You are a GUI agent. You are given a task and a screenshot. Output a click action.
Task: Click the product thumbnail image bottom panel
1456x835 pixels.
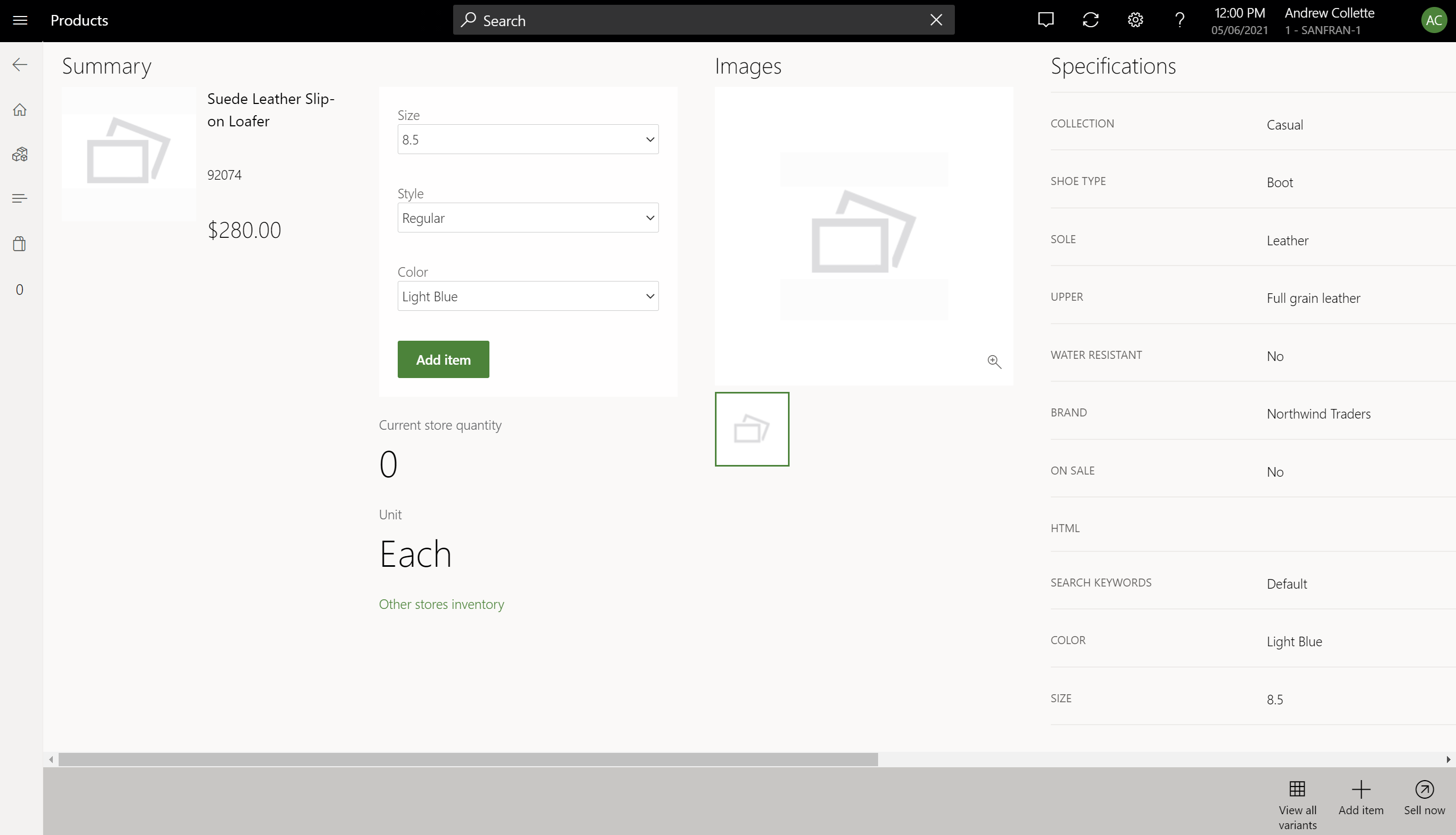point(752,429)
